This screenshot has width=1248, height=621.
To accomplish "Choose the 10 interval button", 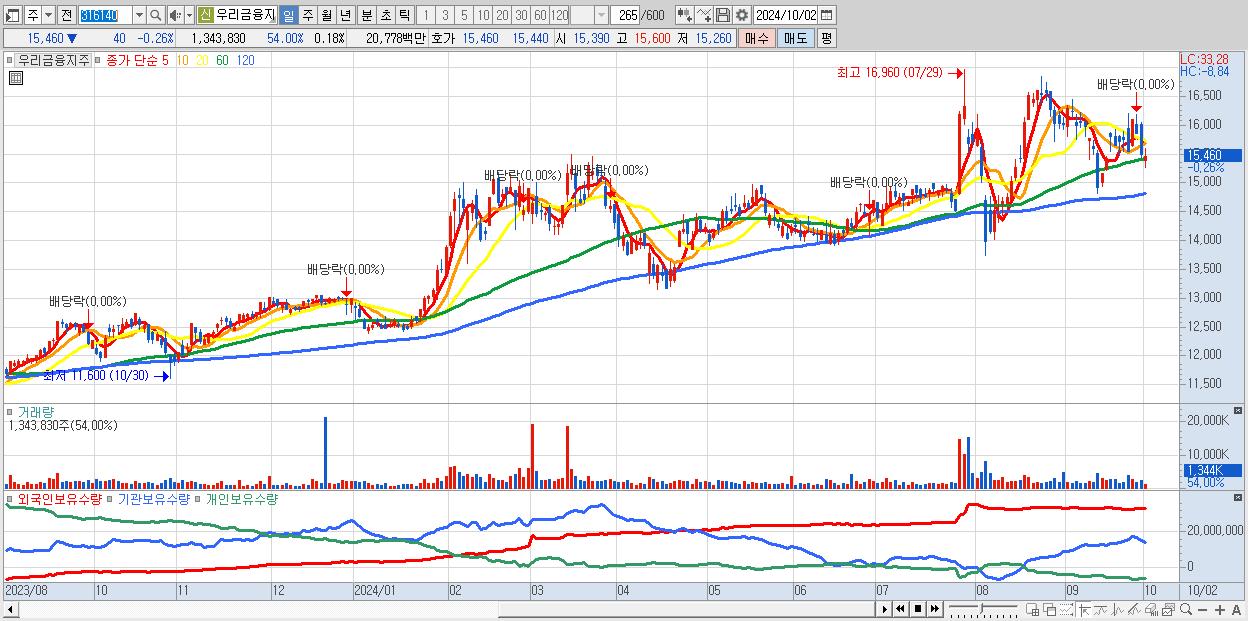I will [x=483, y=15].
